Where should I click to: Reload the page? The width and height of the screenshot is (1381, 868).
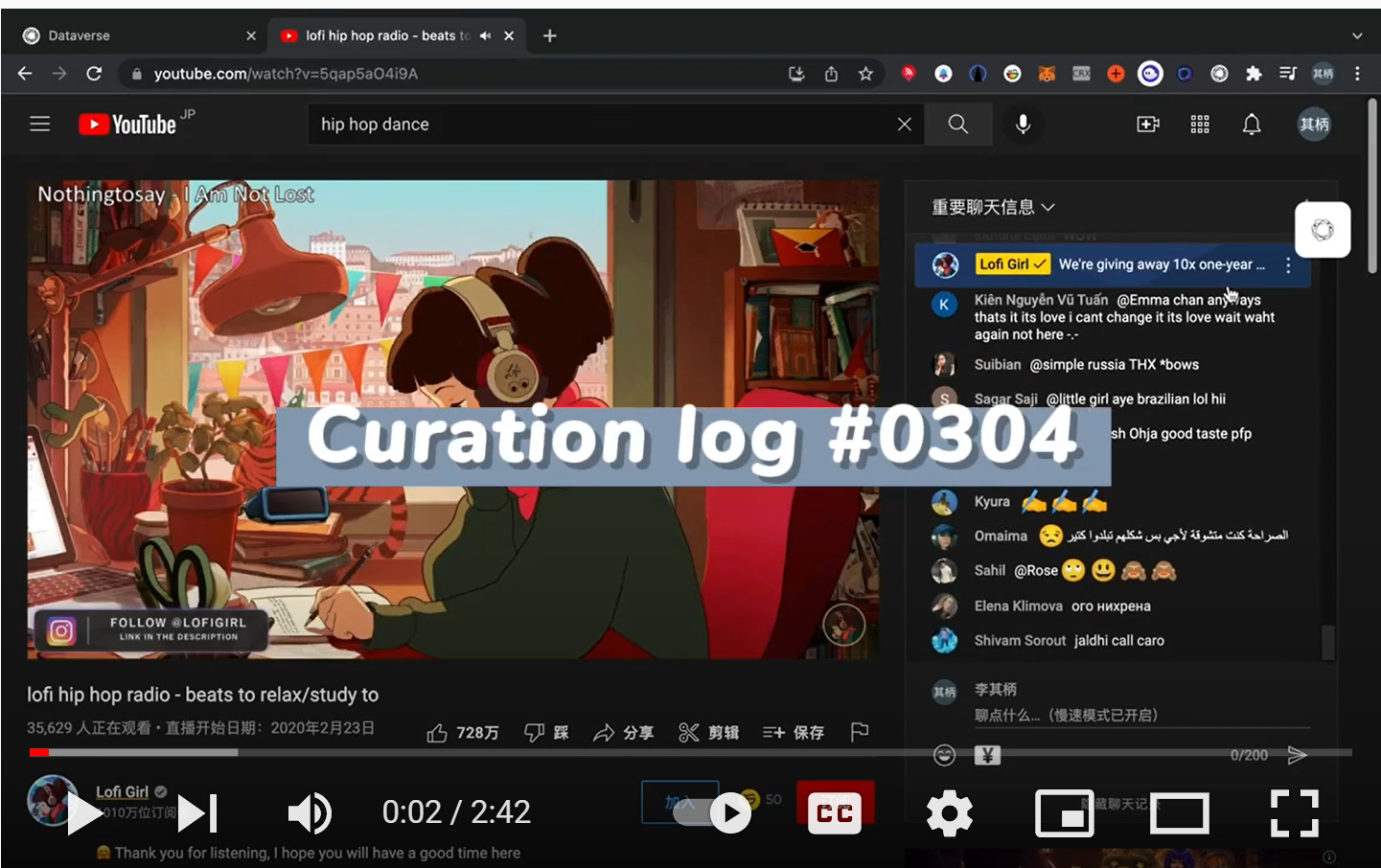(x=94, y=74)
